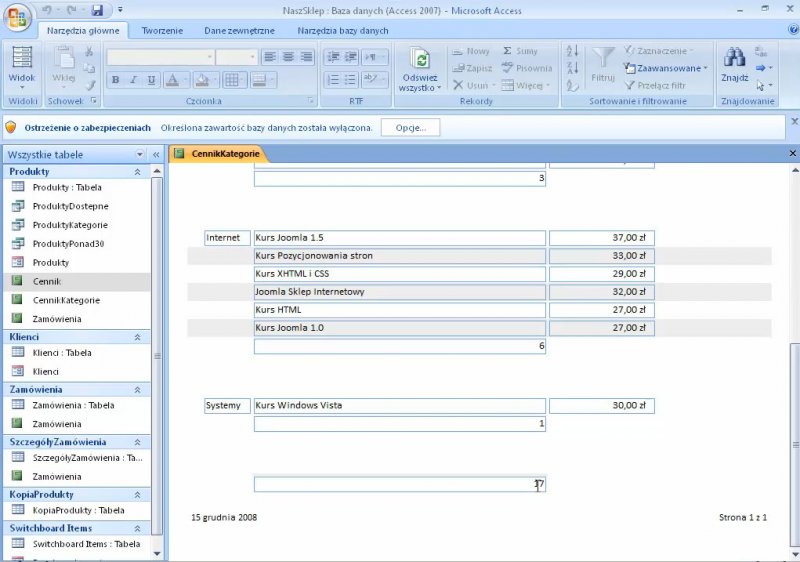Click the Widok view icon
This screenshot has width=800, height=562.
tap(21, 60)
